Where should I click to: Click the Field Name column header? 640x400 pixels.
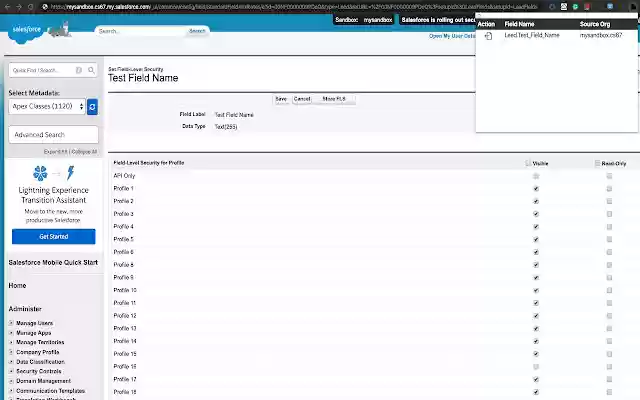tap(519, 24)
